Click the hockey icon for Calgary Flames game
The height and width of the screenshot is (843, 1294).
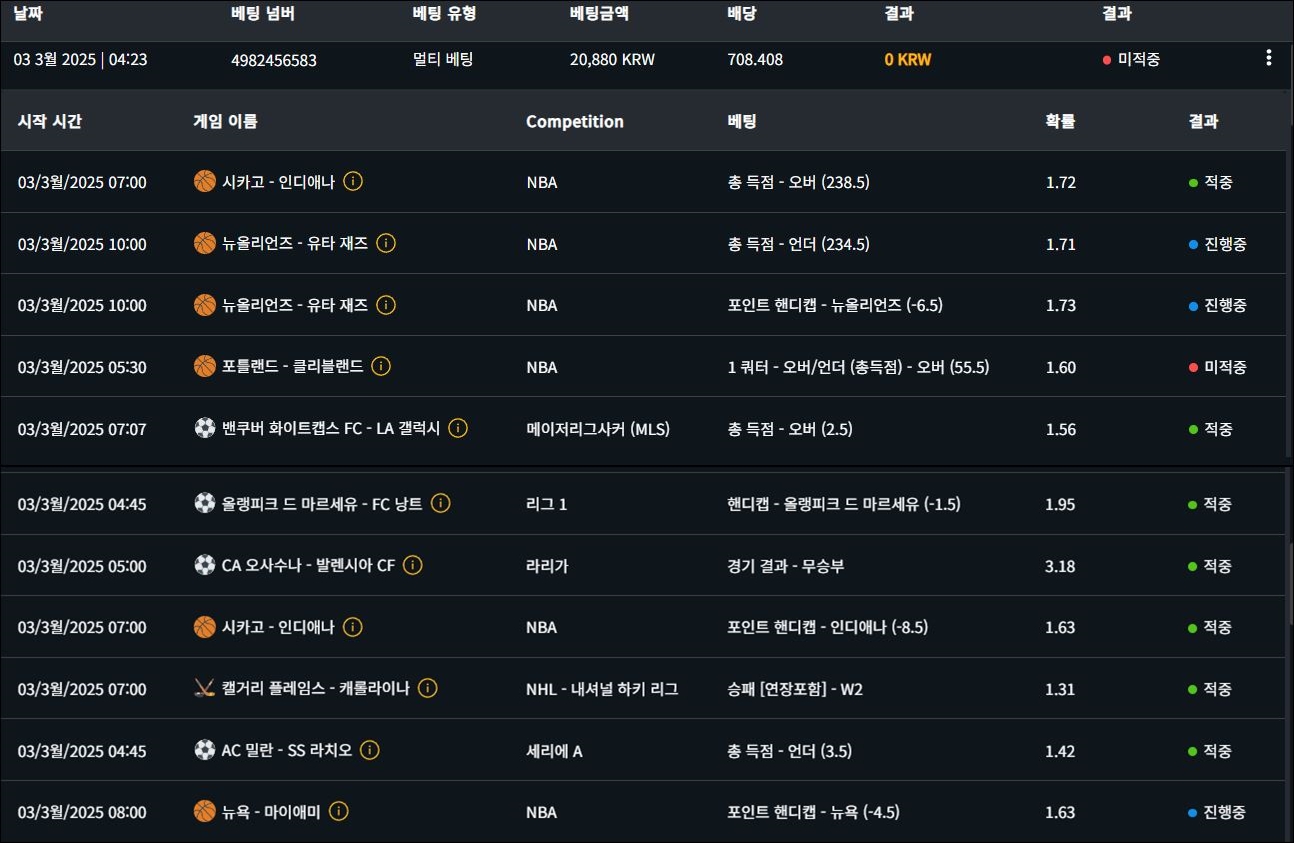[x=204, y=688]
